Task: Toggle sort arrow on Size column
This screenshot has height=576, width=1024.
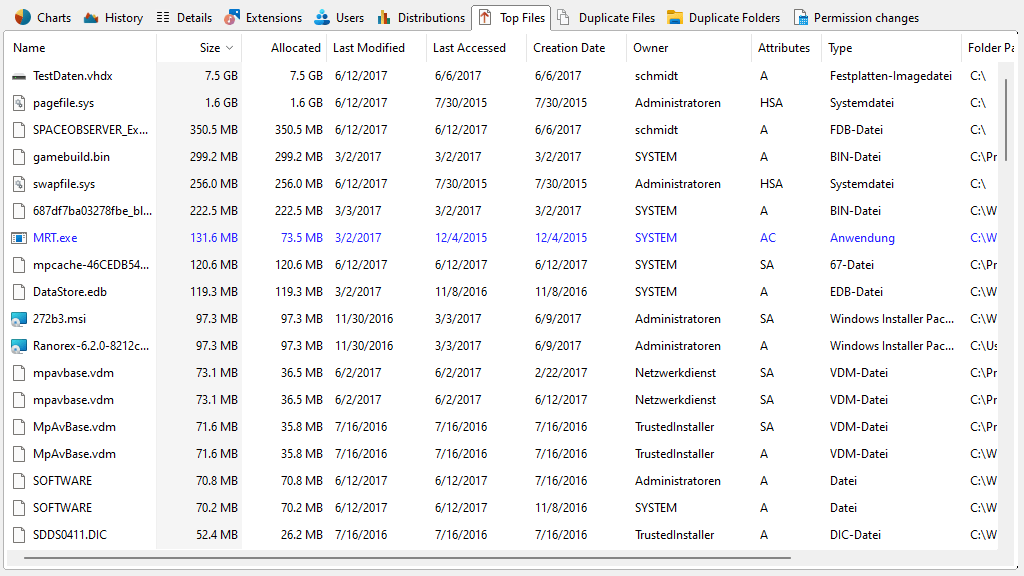Action: [x=230, y=48]
